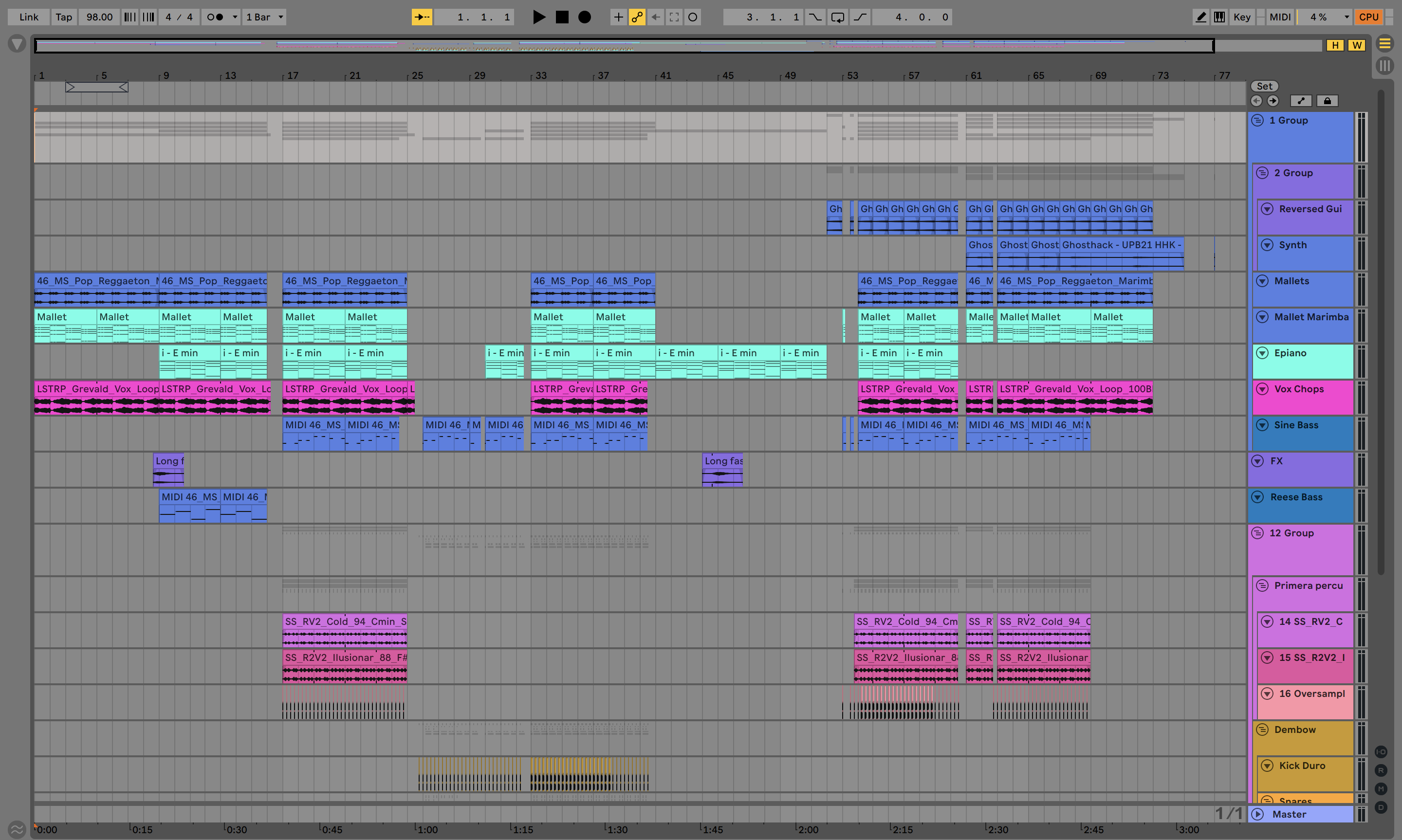Toggle the Detail view wave button

(x=17, y=829)
